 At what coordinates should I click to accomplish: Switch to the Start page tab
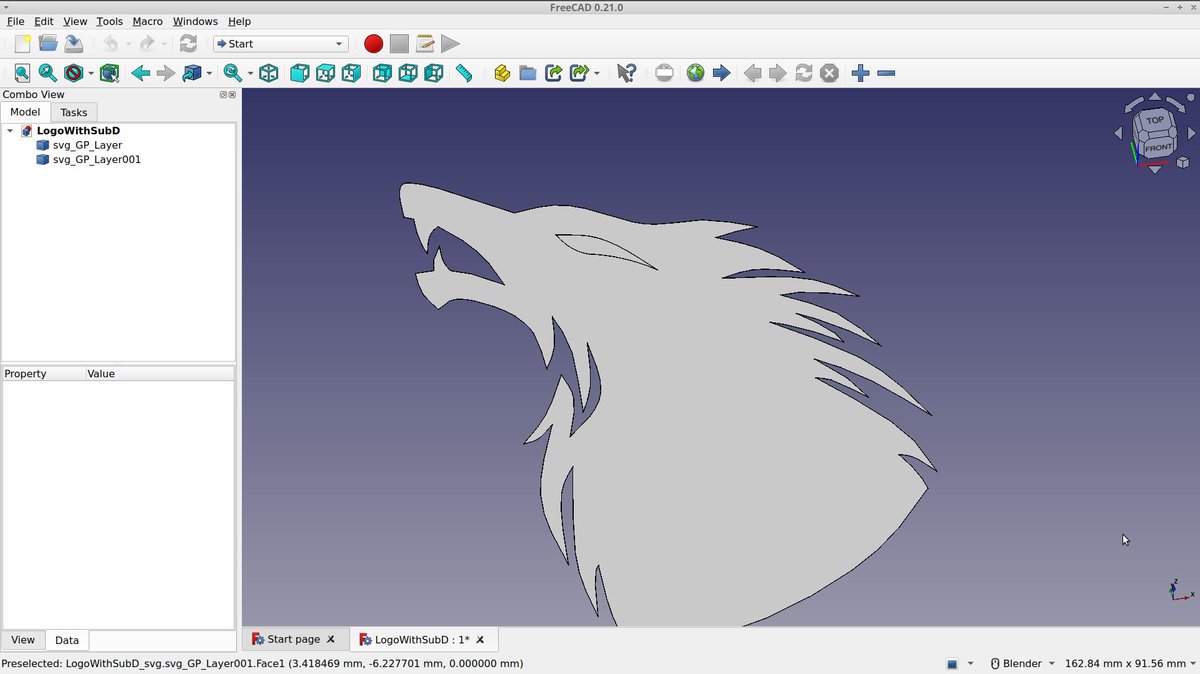point(295,638)
